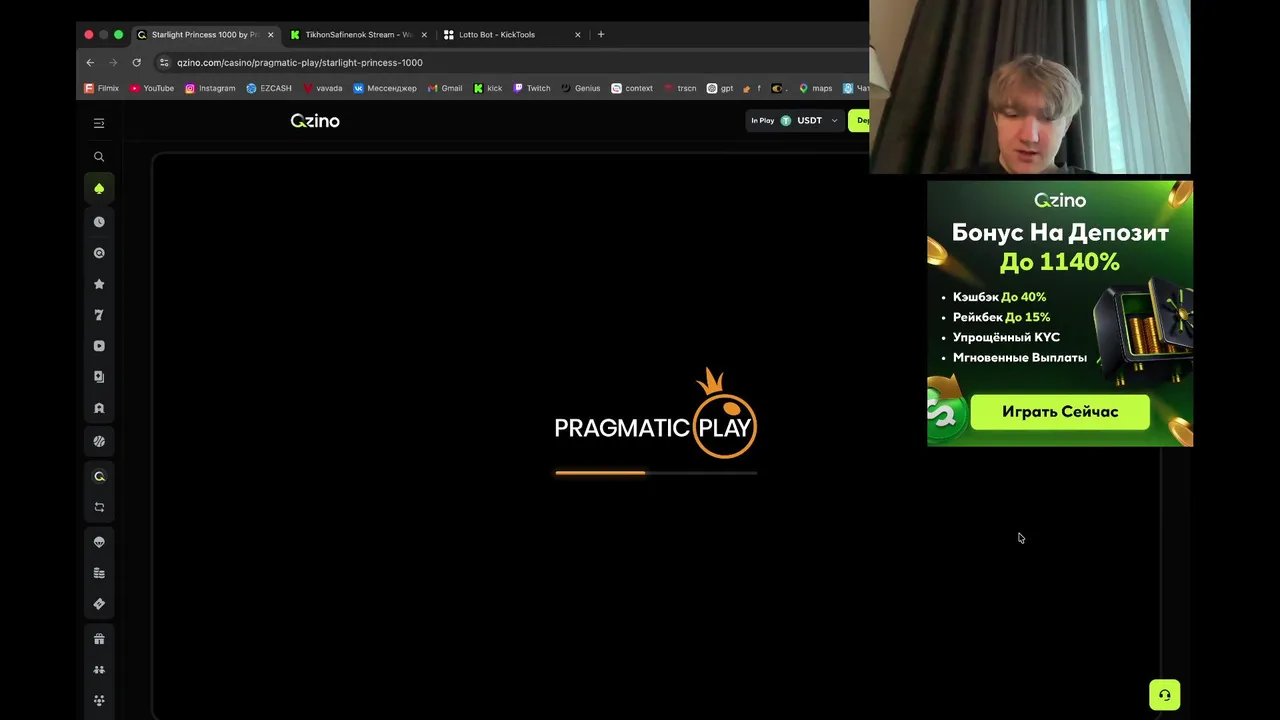This screenshot has width=1280, height=720.
Task: Click the Qzino logo in header
Action: (315, 121)
